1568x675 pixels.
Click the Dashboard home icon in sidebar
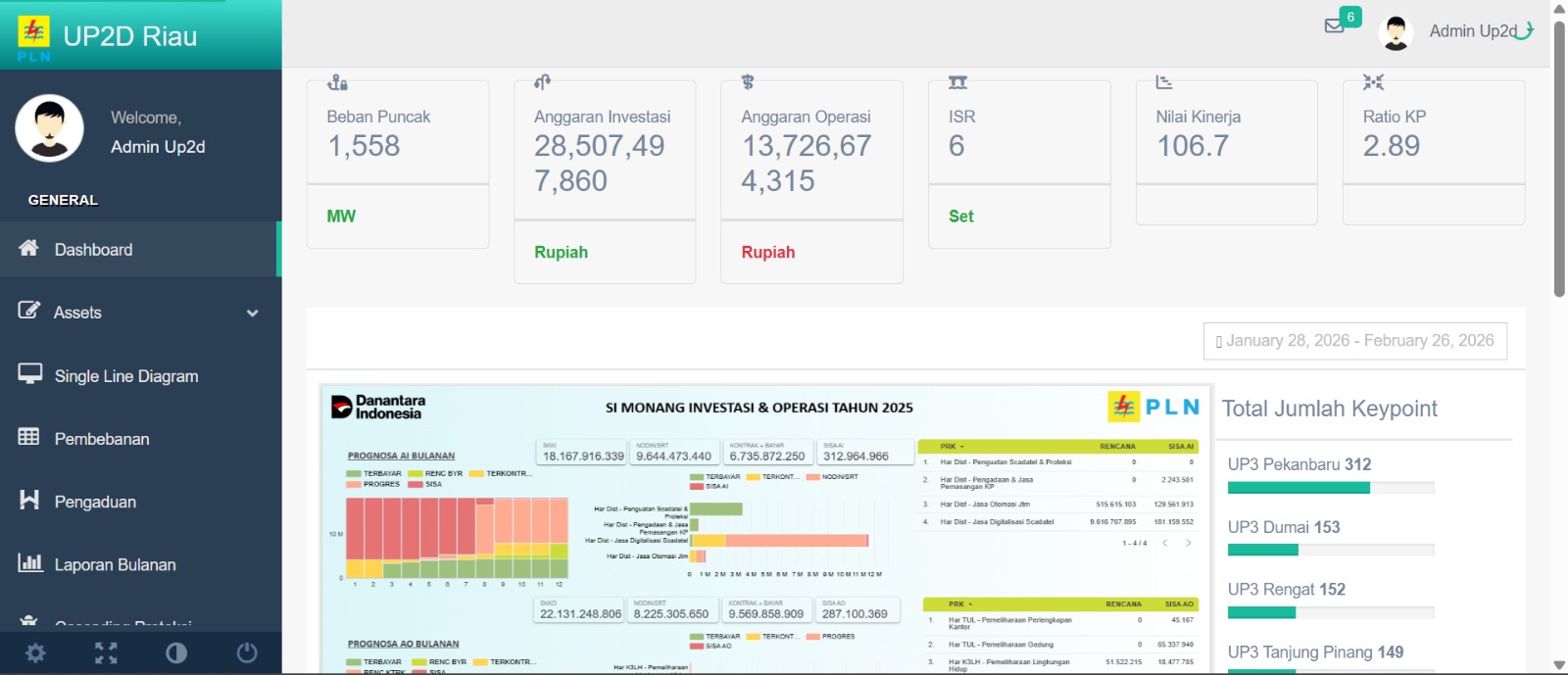click(x=28, y=248)
